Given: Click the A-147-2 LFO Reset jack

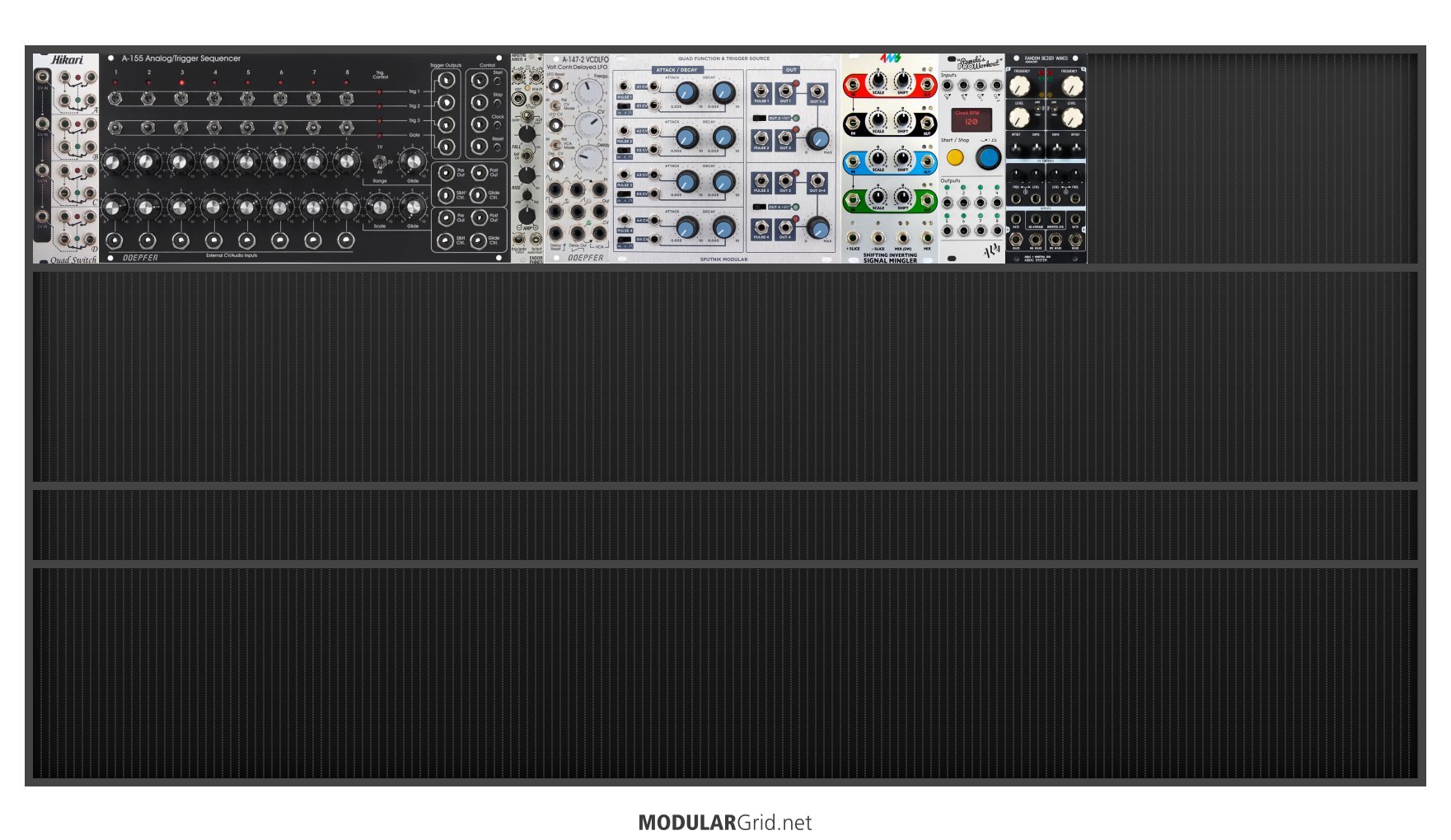Looking at the screenshot, I should pyautogui.click(x=556, y=86).
